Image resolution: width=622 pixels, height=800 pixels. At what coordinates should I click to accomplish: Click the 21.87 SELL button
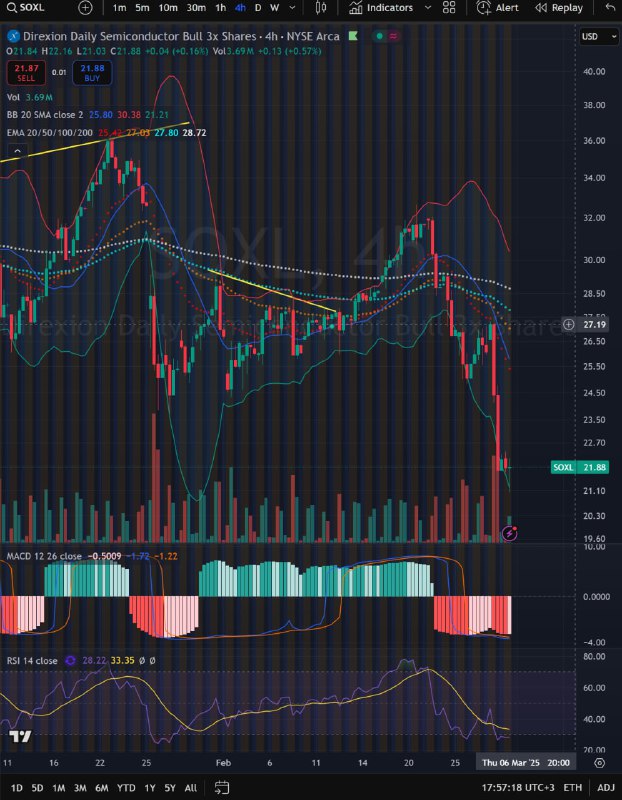coord(26,72)
